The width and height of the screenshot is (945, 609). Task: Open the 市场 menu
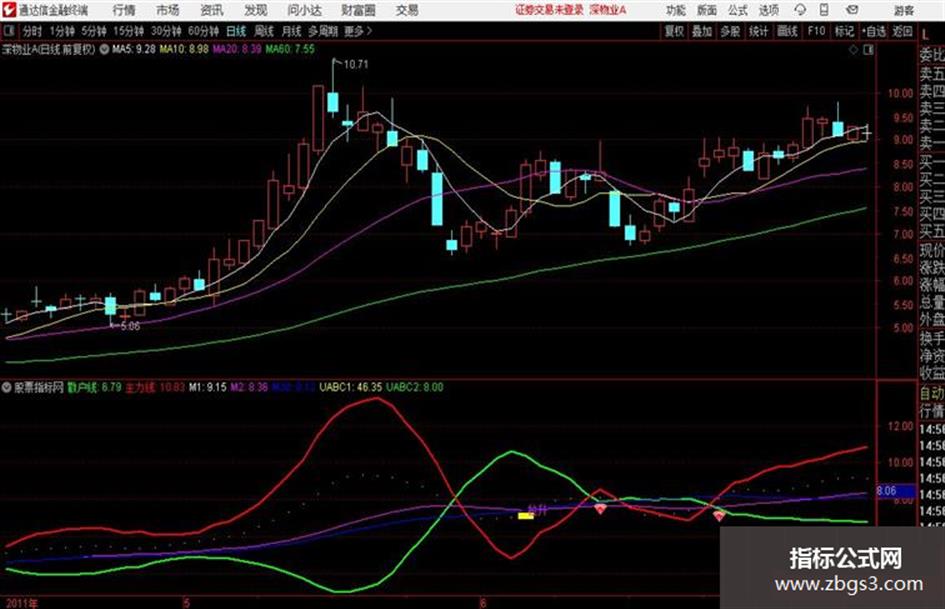click(168, 10)
